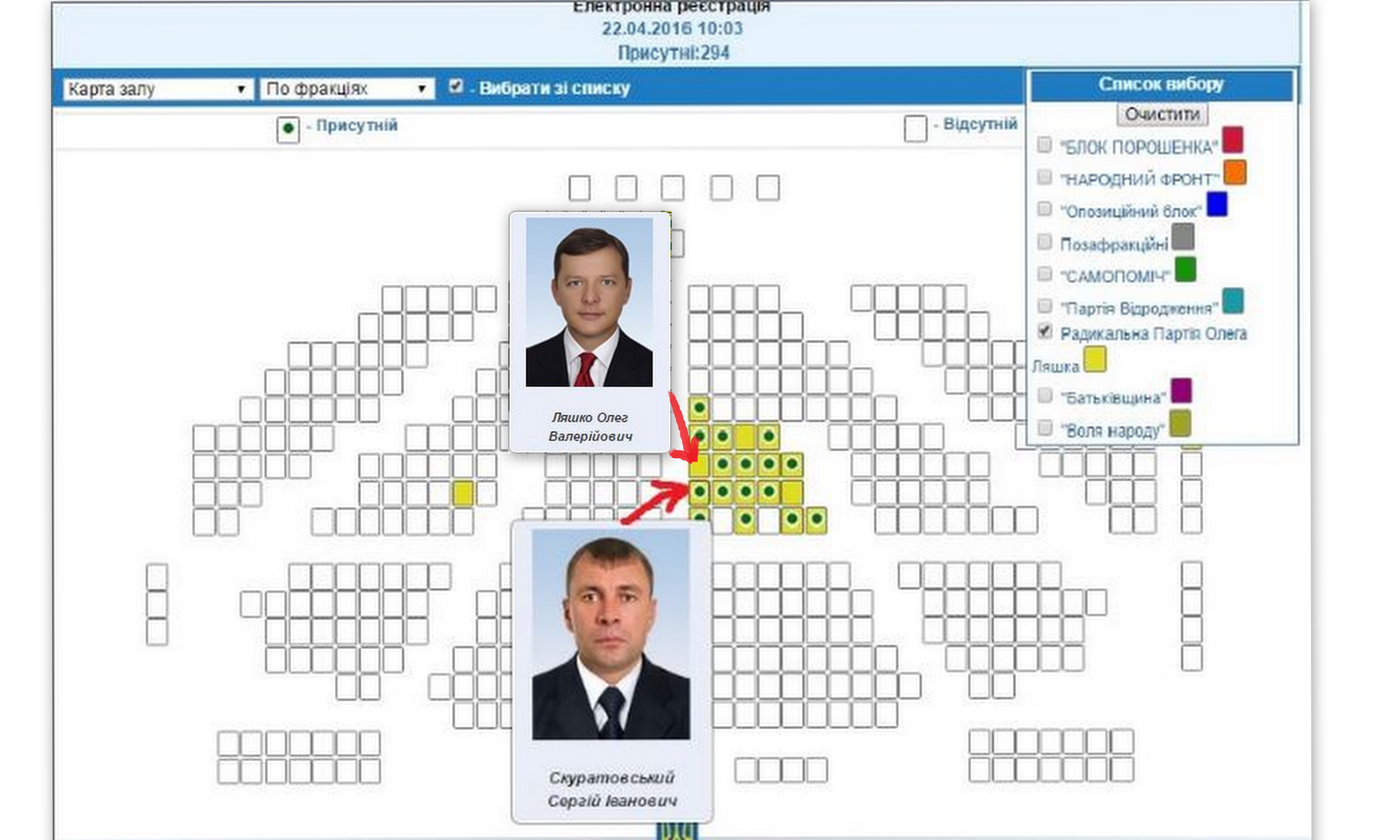Click the red БЛОК ПОРОШЕНКА color swatch
Image resolution: width=1400 pixels, height=840 pixels.
point(1232,140)
